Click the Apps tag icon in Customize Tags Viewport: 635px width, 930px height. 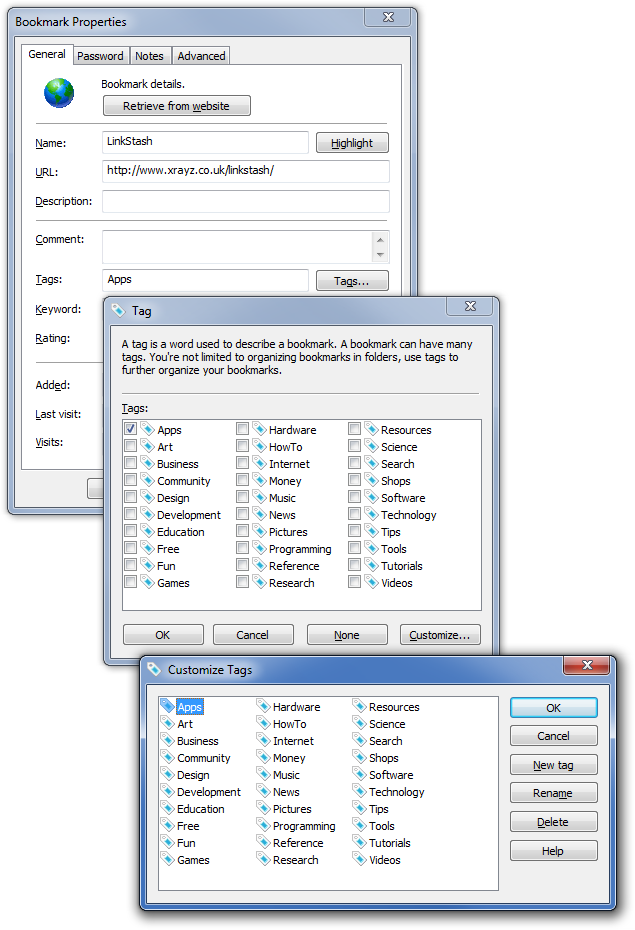coord(167,707)
